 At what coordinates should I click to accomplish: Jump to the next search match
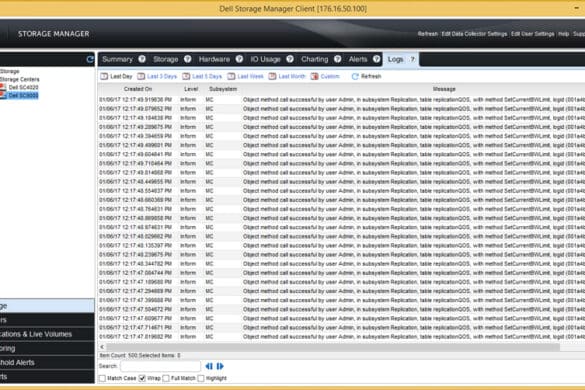[x=220, y=366]
